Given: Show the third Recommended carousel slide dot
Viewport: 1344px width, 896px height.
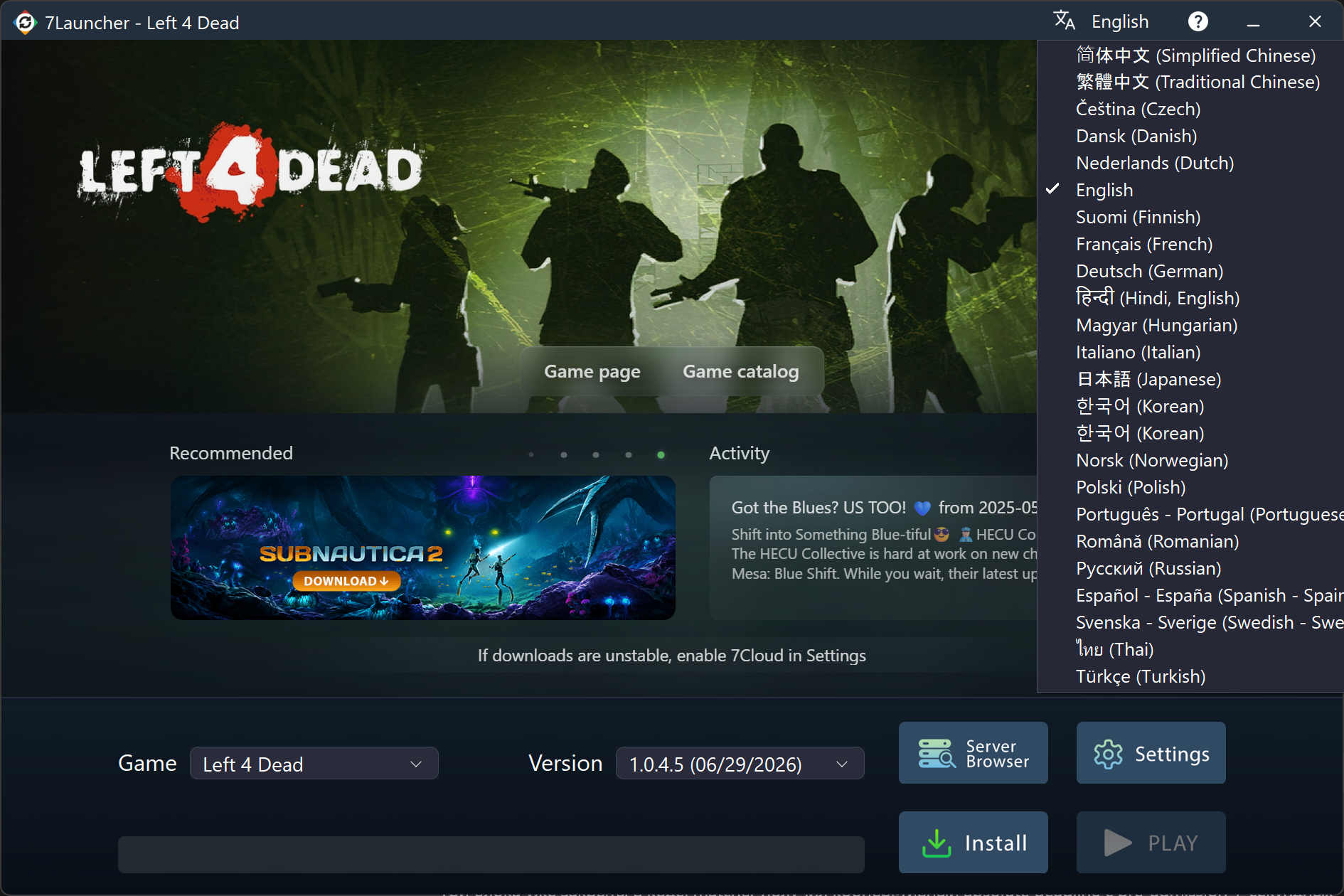Looking at the screenshot, I should coord(596,455).
